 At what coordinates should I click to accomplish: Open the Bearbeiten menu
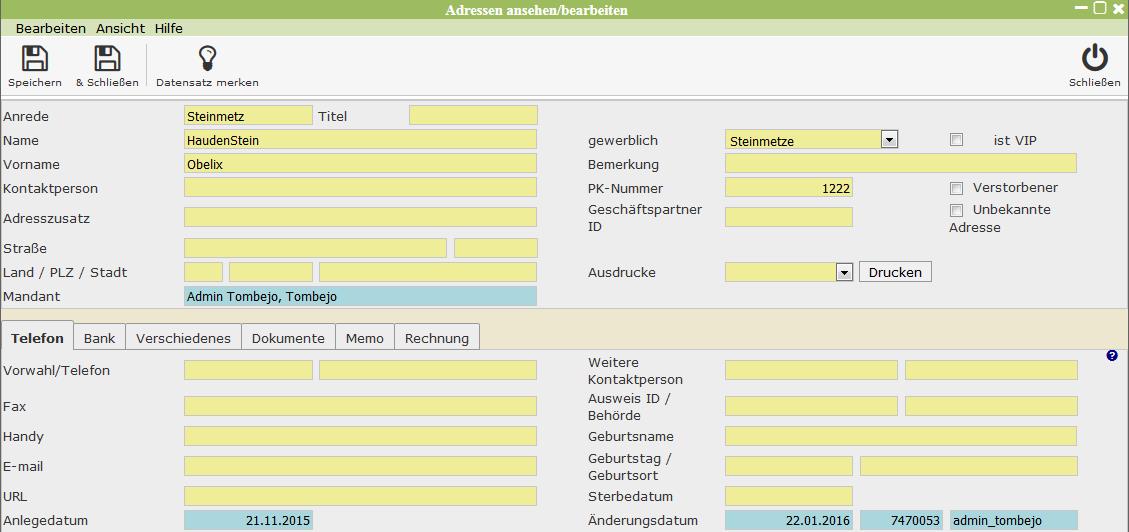[51, 28]
